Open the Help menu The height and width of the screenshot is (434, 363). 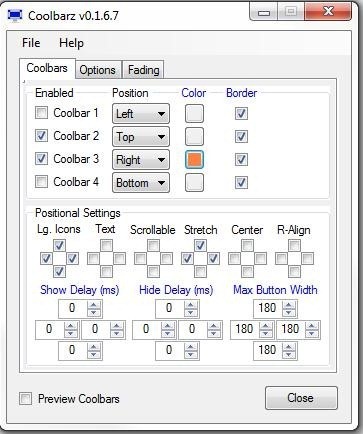pos(71,43)
